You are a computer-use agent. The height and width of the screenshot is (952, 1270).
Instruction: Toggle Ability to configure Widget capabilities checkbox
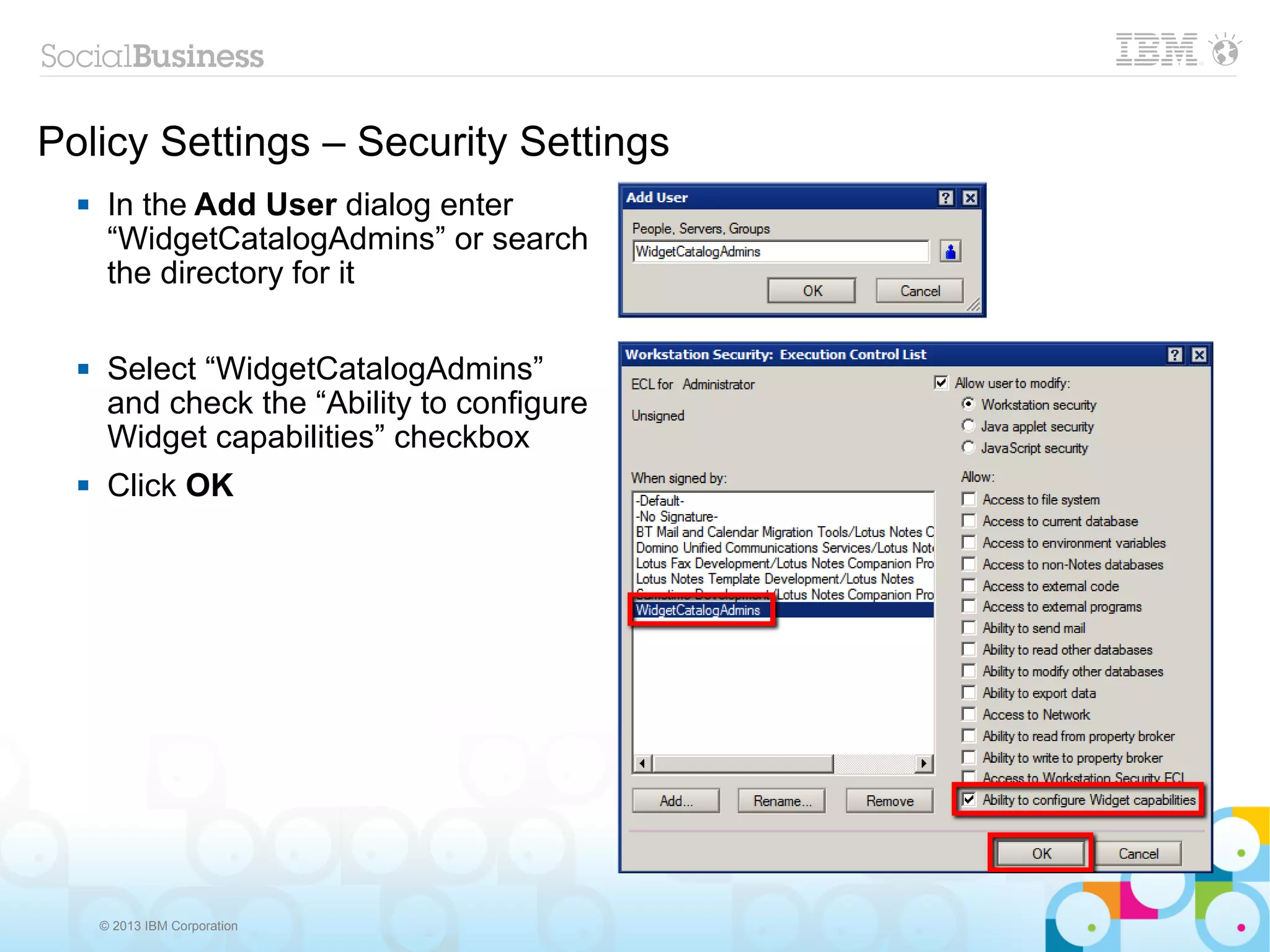(969, 799)
